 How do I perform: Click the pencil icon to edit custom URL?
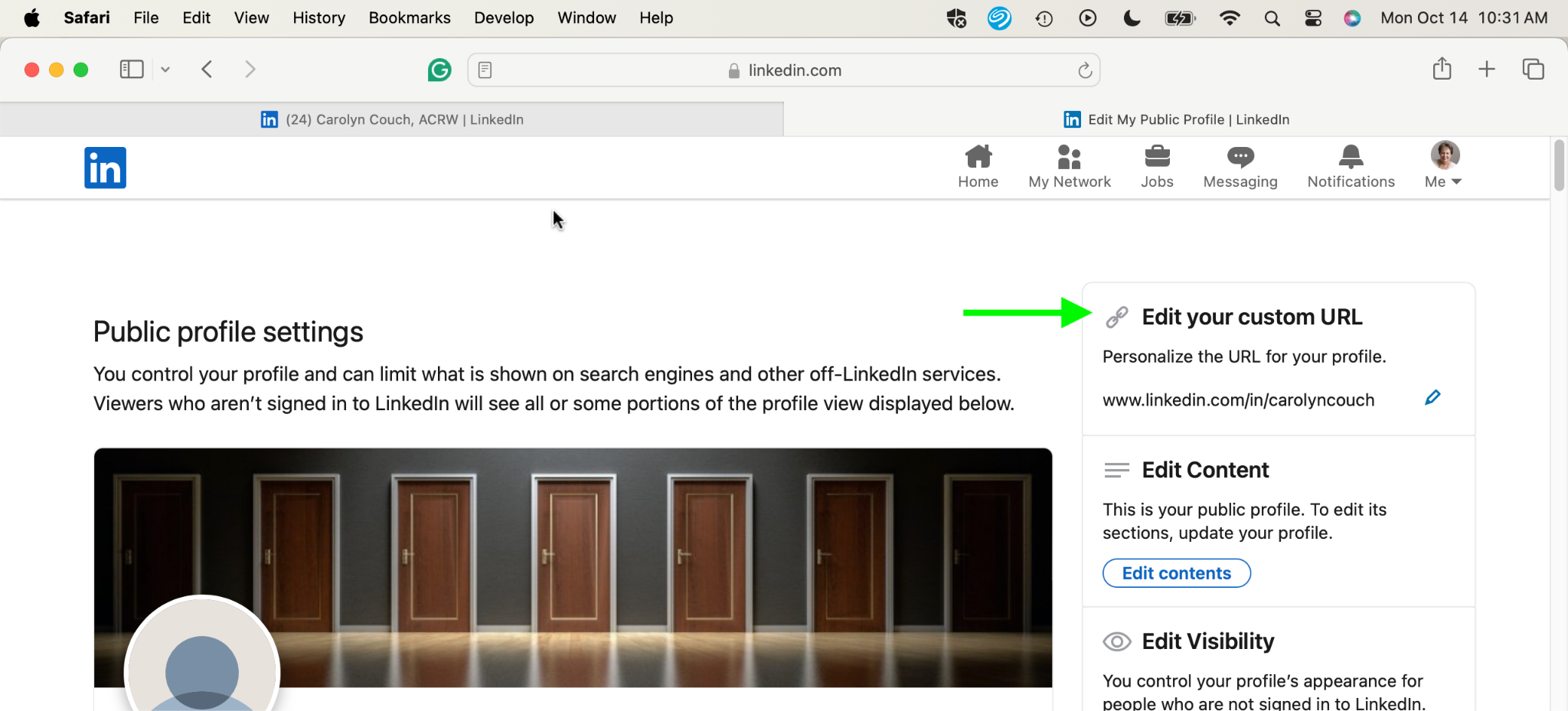click(x=1432, y=397)
